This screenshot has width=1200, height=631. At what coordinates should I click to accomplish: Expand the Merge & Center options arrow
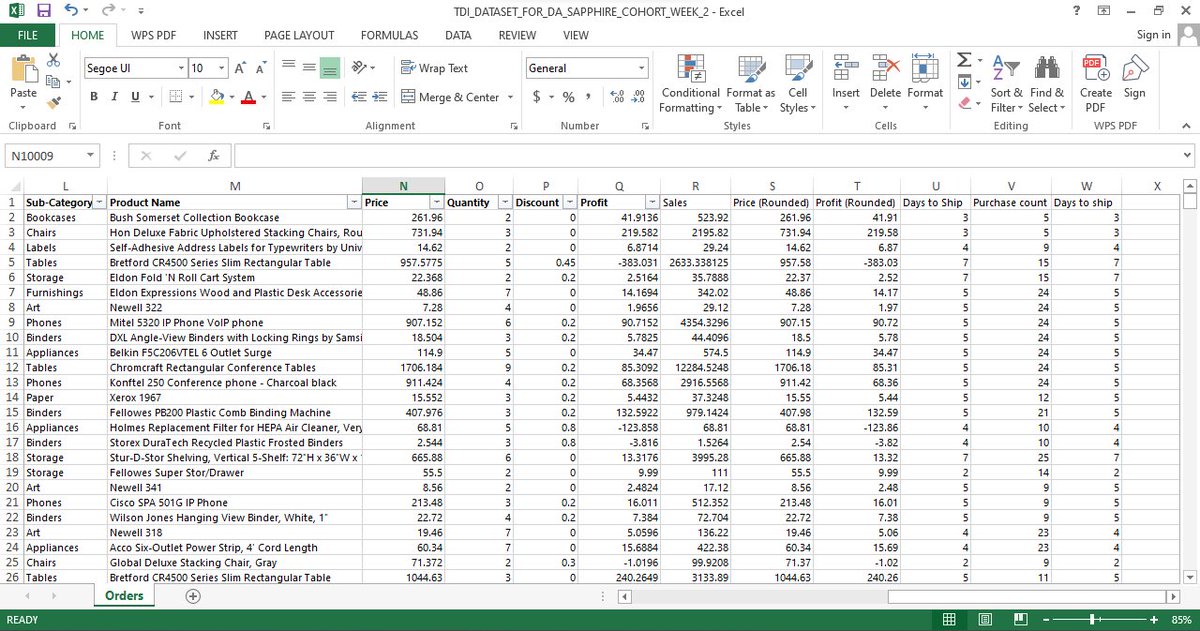coord(510,97)
